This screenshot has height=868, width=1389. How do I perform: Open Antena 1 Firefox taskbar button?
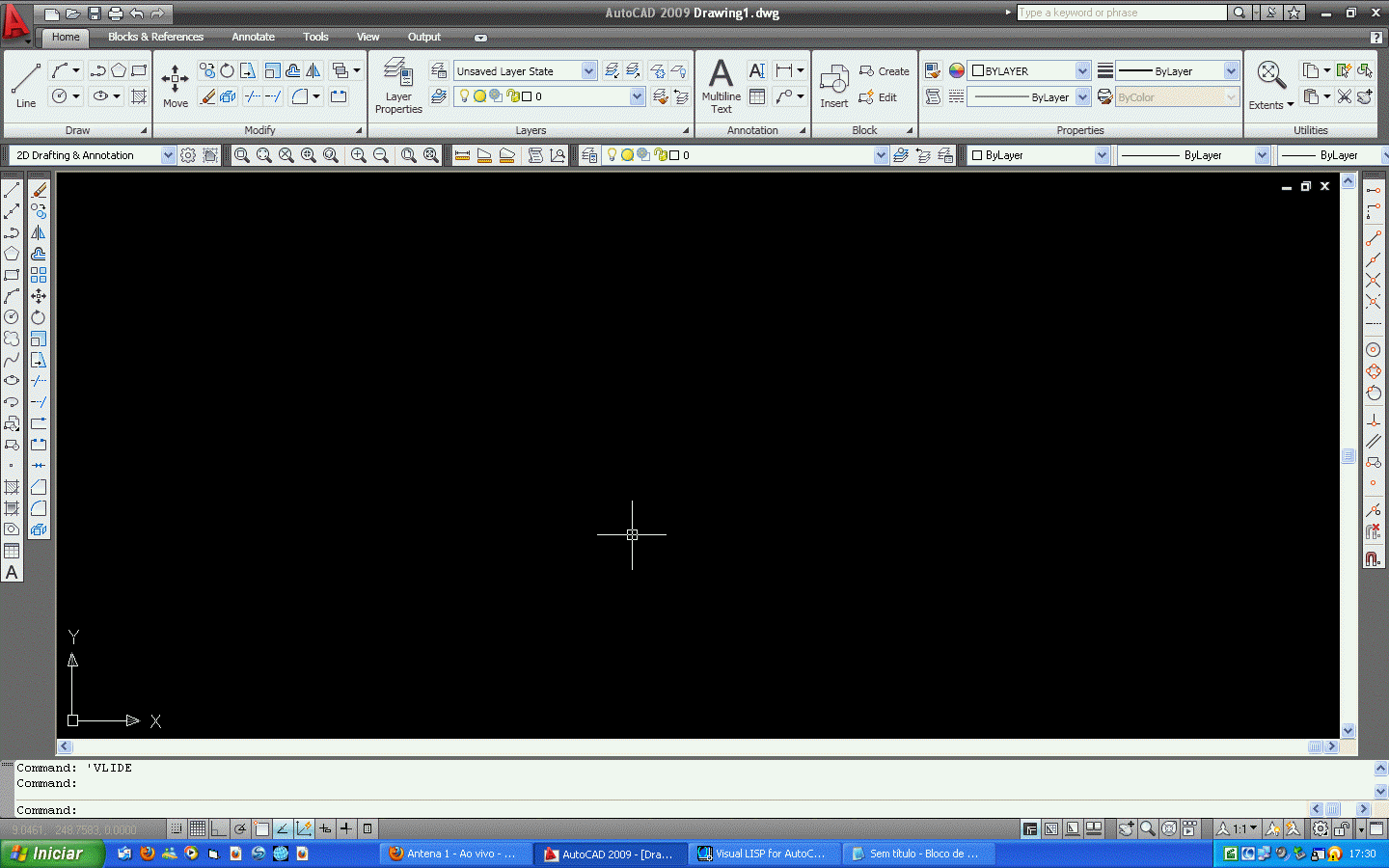457,854
